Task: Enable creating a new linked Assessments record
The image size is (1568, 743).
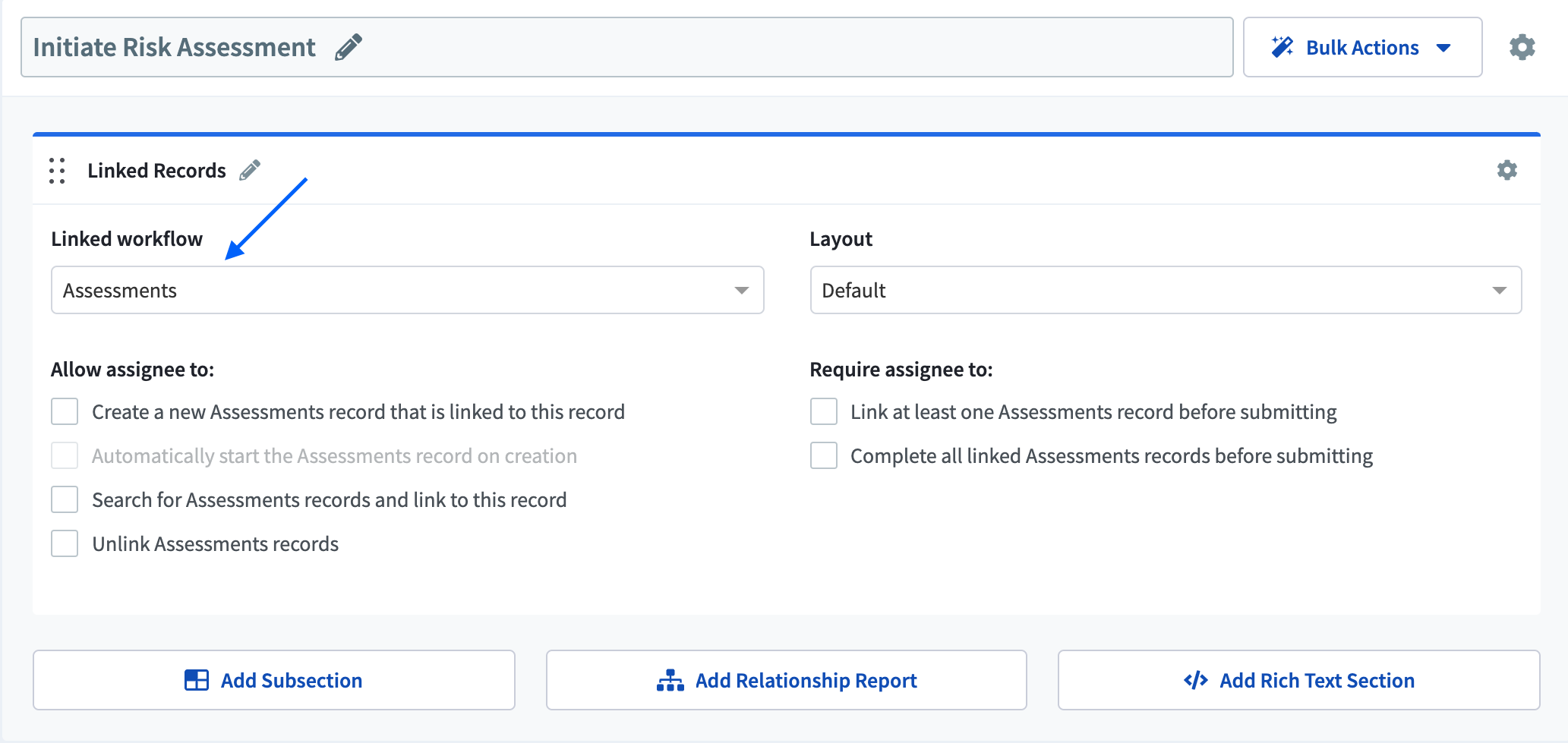Action: coord(65,411)
